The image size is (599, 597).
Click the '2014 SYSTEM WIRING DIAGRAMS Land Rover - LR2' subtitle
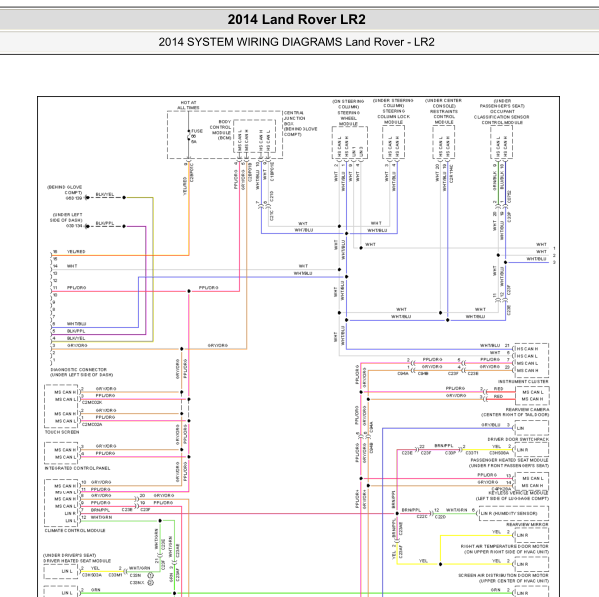[x=296, y=42]
